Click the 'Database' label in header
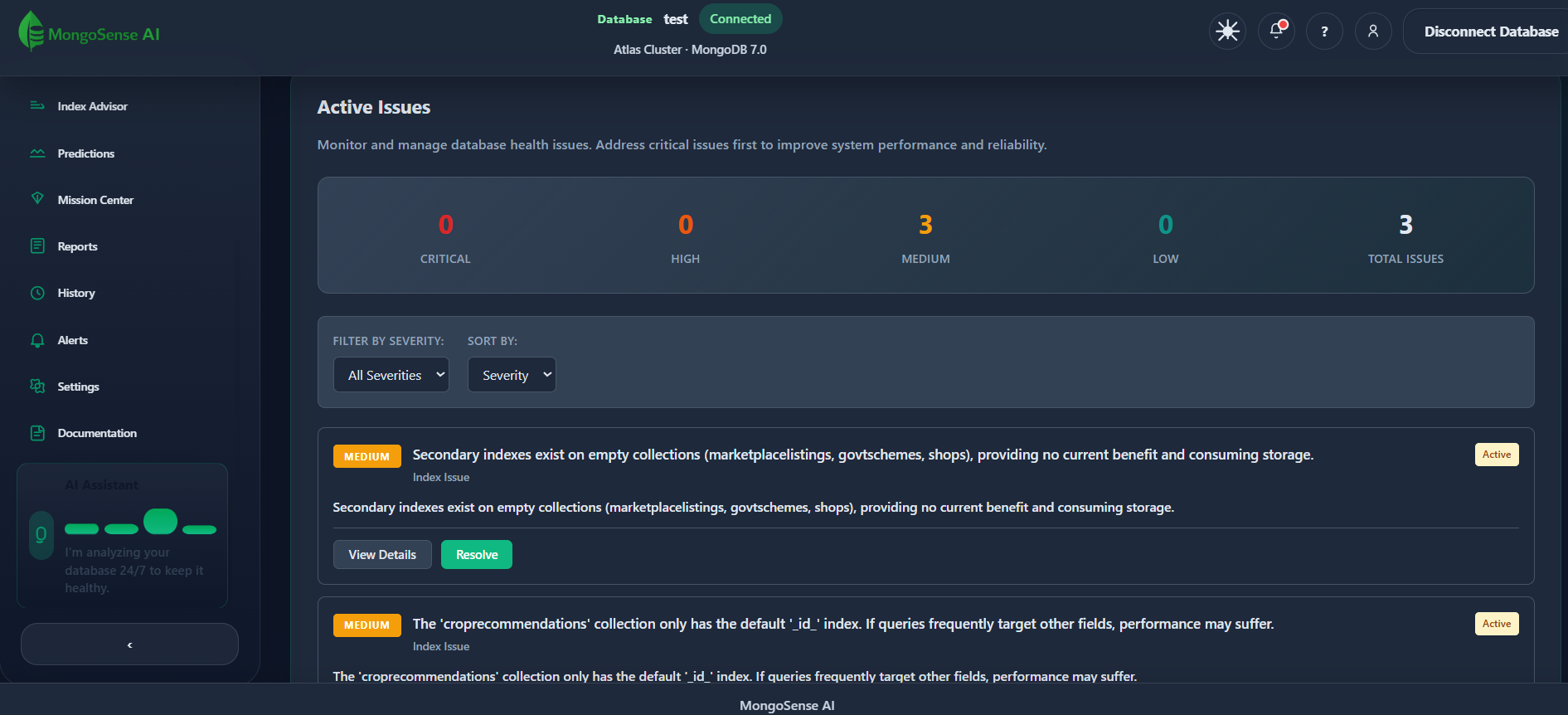This screenshot has width=1568, height=715. pyautogui.click(x=624, y=19)
